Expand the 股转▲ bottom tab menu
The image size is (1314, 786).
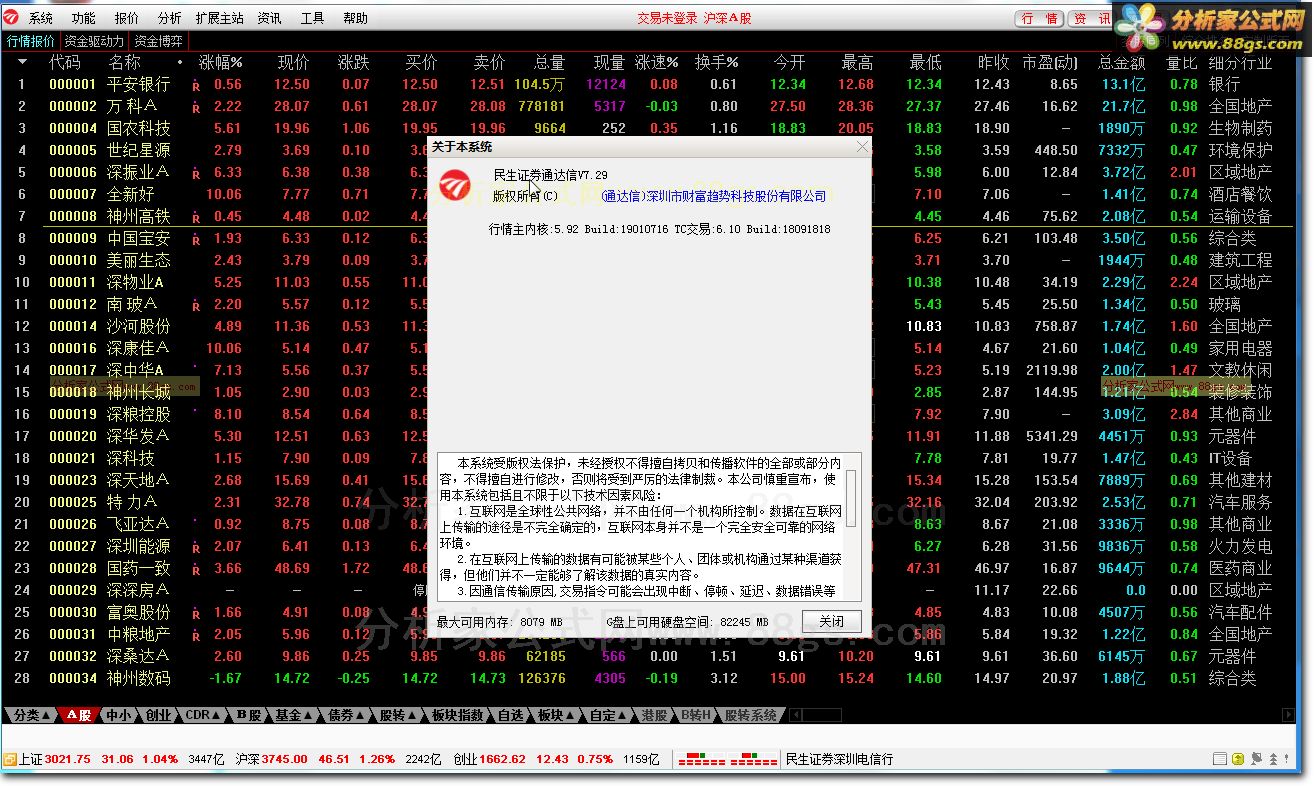[398, 716]
